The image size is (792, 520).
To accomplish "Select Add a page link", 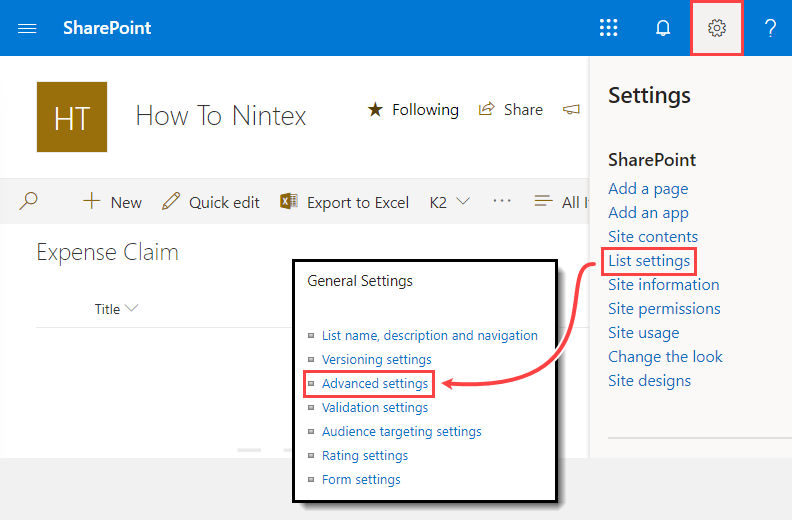I will tap(648, 189).
